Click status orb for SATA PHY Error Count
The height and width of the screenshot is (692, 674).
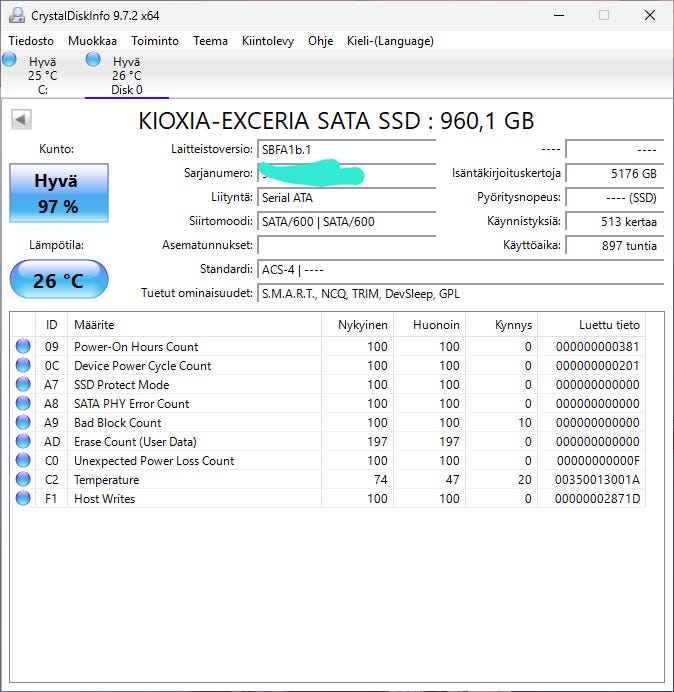click(23, 403)
